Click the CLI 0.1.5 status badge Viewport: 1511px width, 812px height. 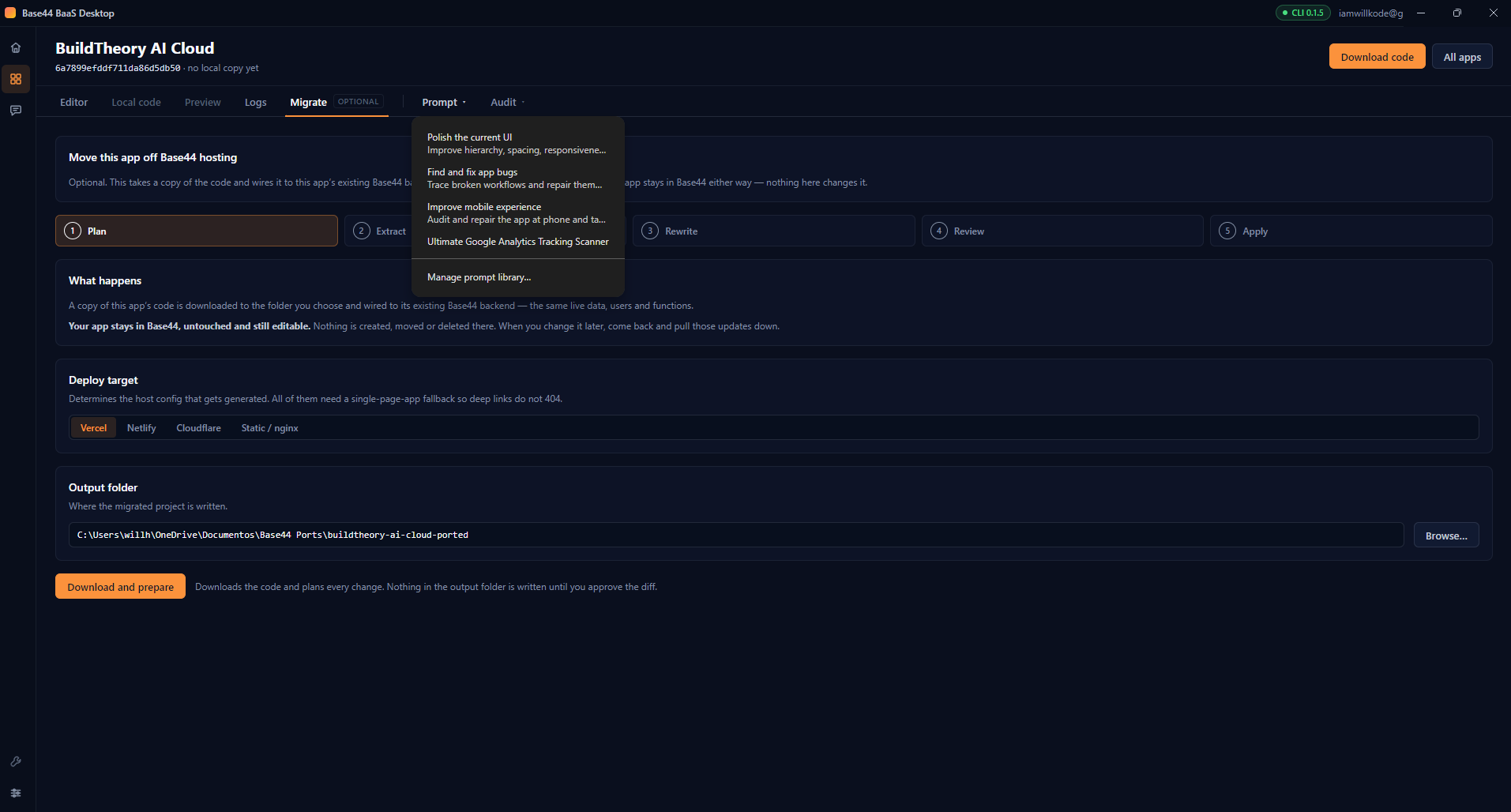click(x=1302, y=13)
